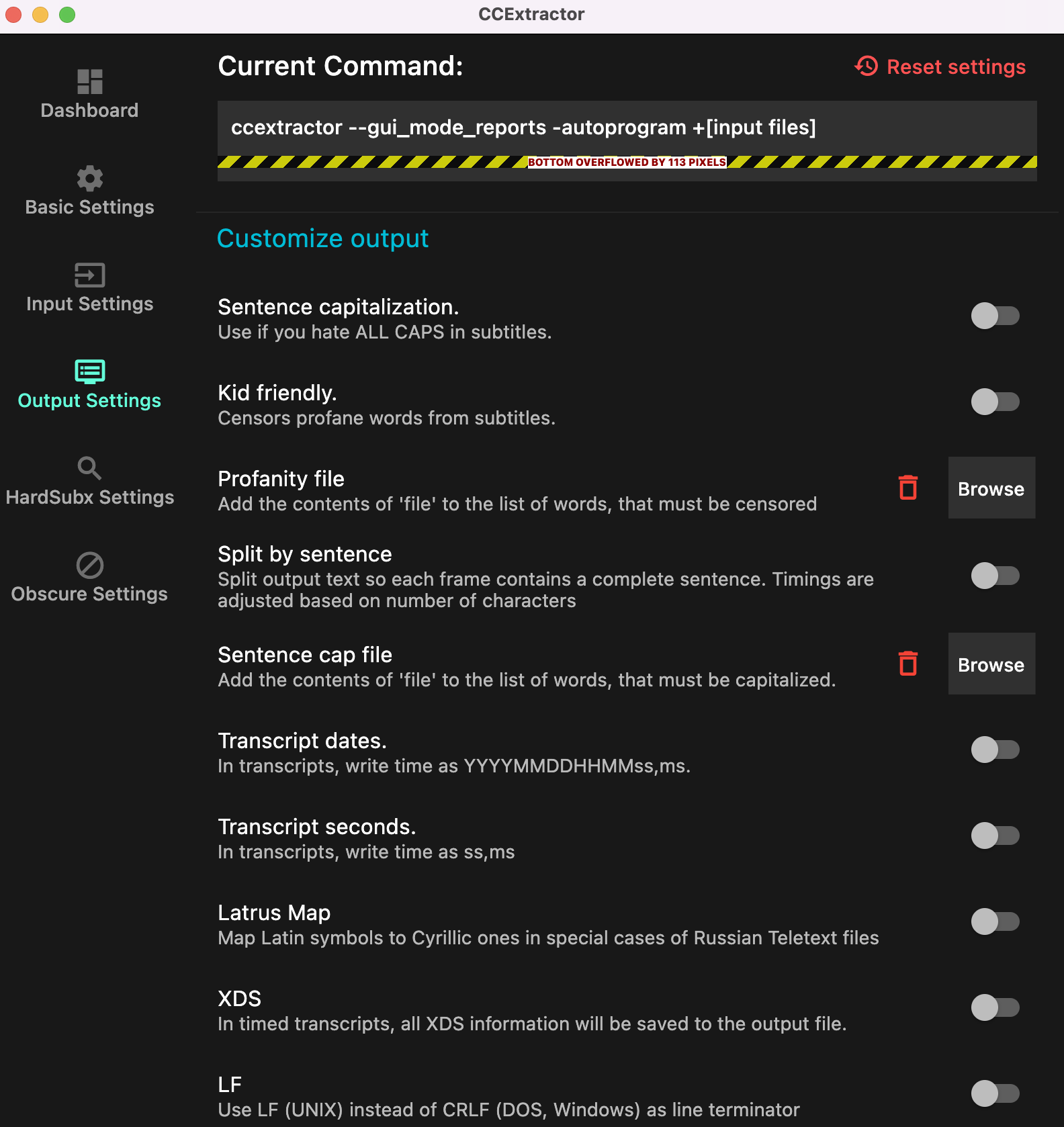Clear the Sentence cap file with trash icon

coord(908,664)
